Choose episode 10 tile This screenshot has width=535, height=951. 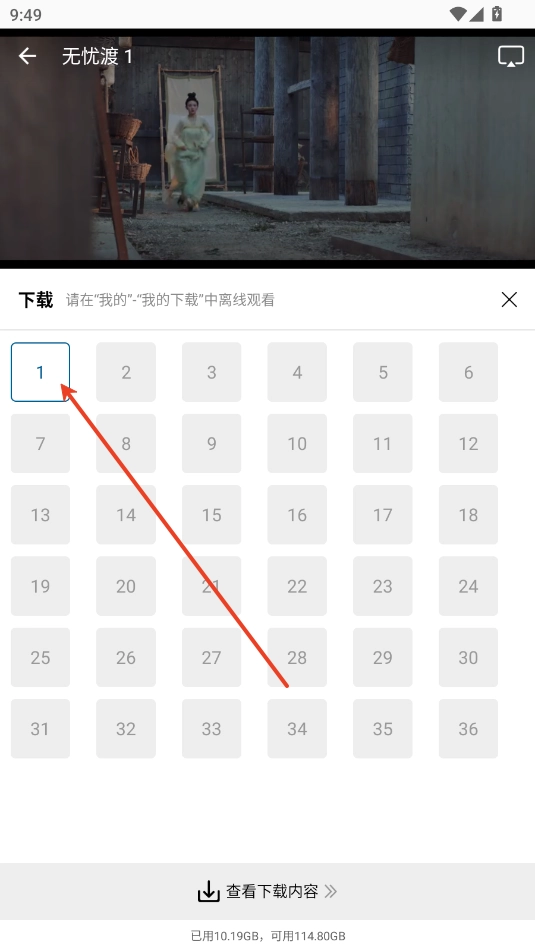coord(297,443)
